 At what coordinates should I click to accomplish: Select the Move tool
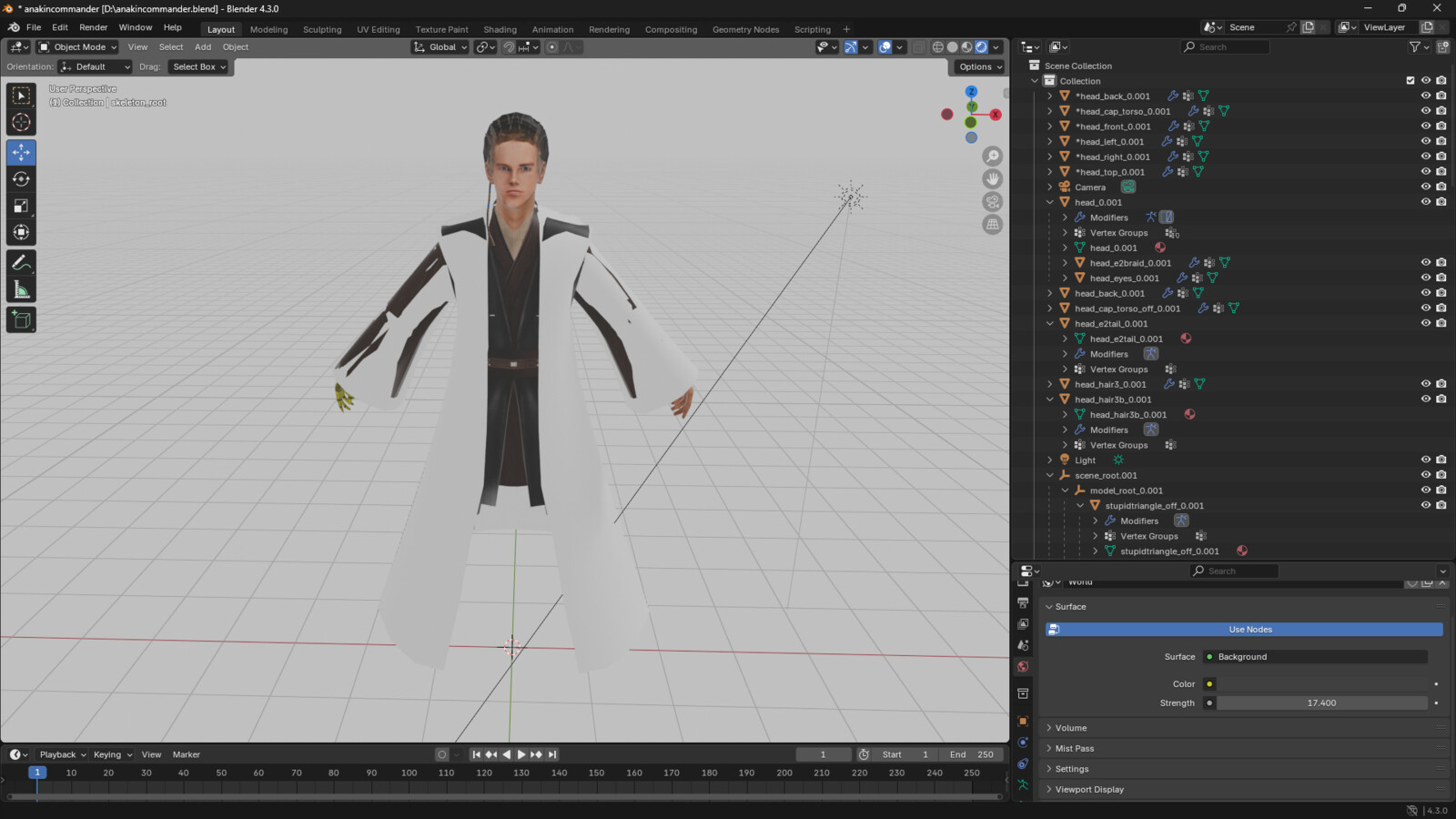coord(21,152)
